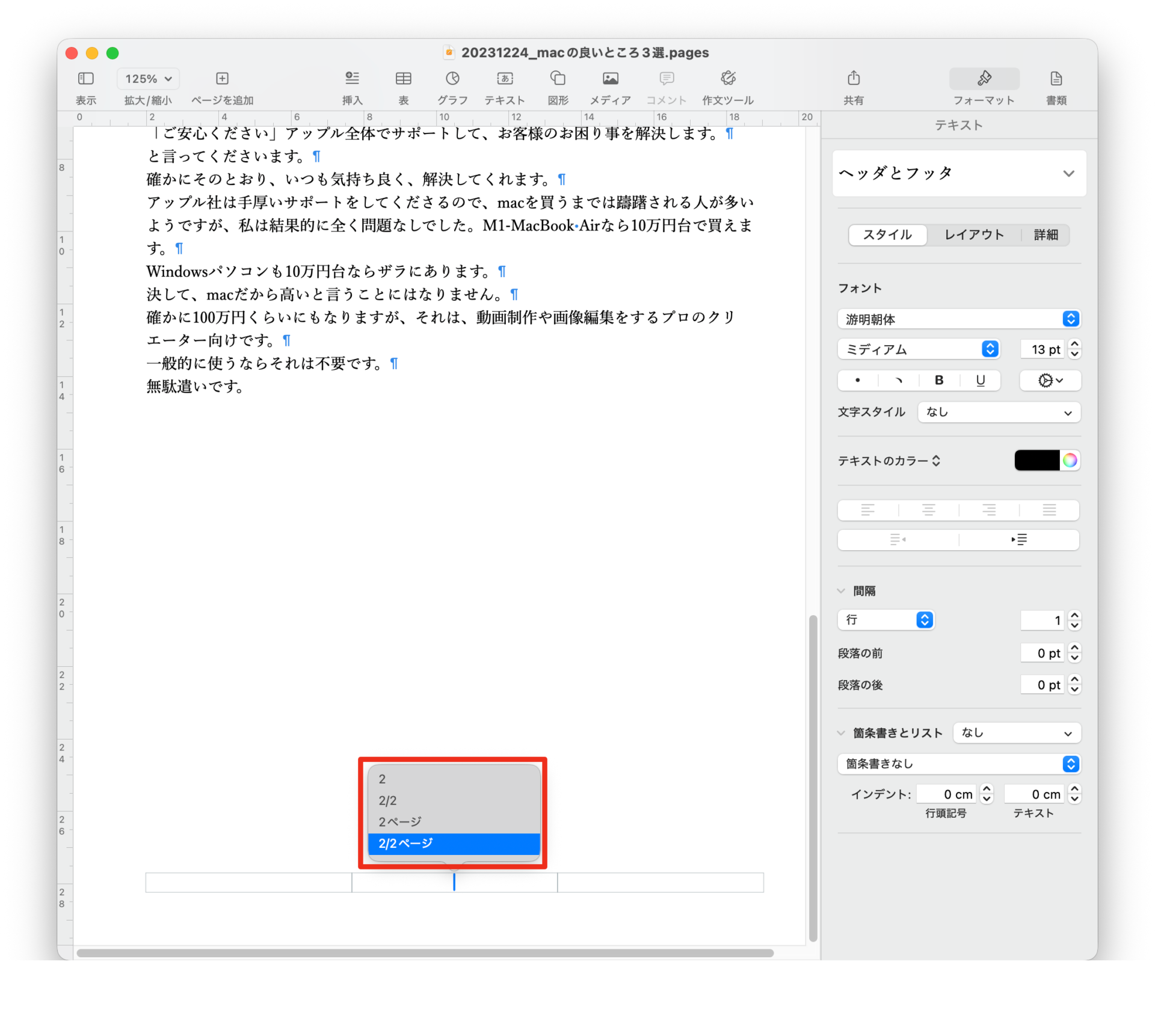Collapse the 間隔 spacing section

pos(841,591)
